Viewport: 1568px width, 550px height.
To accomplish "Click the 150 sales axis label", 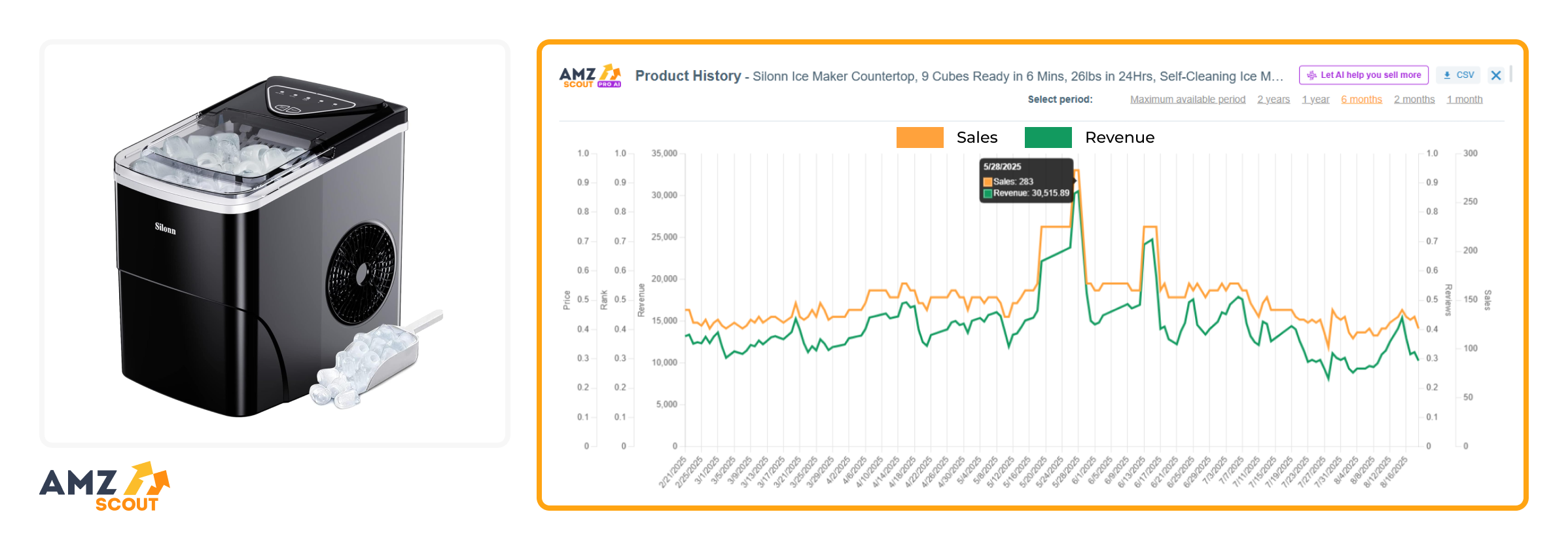I will [x=1470, y=299].
